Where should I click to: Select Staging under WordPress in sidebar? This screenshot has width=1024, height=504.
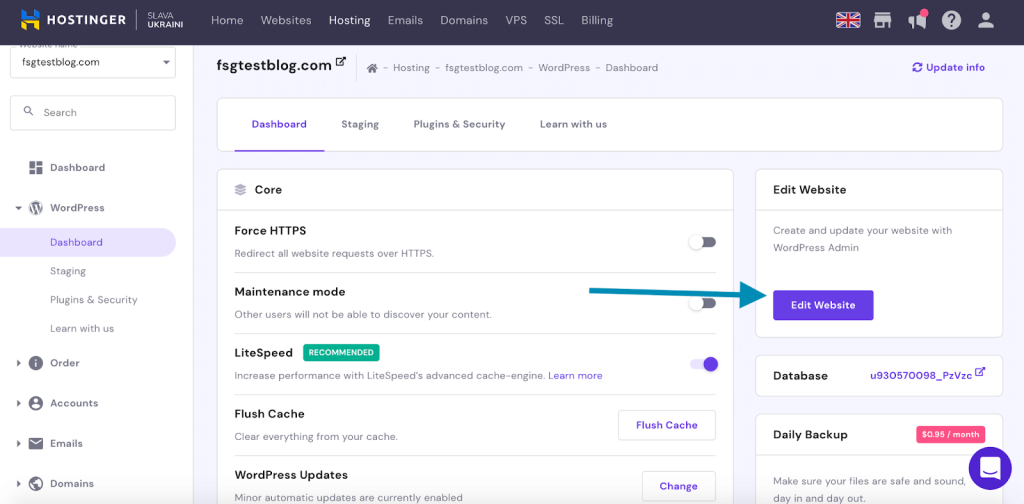68,271
